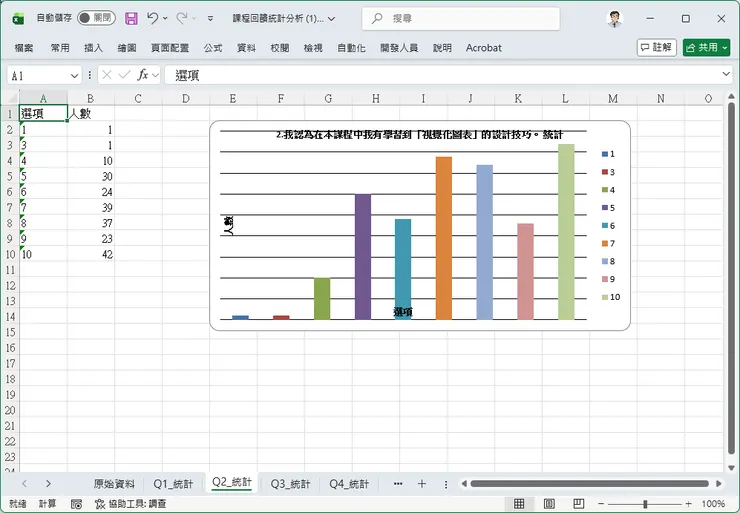740x513 pixels.
Task: Switch to Normal view icon
Action: click(519, 504)
